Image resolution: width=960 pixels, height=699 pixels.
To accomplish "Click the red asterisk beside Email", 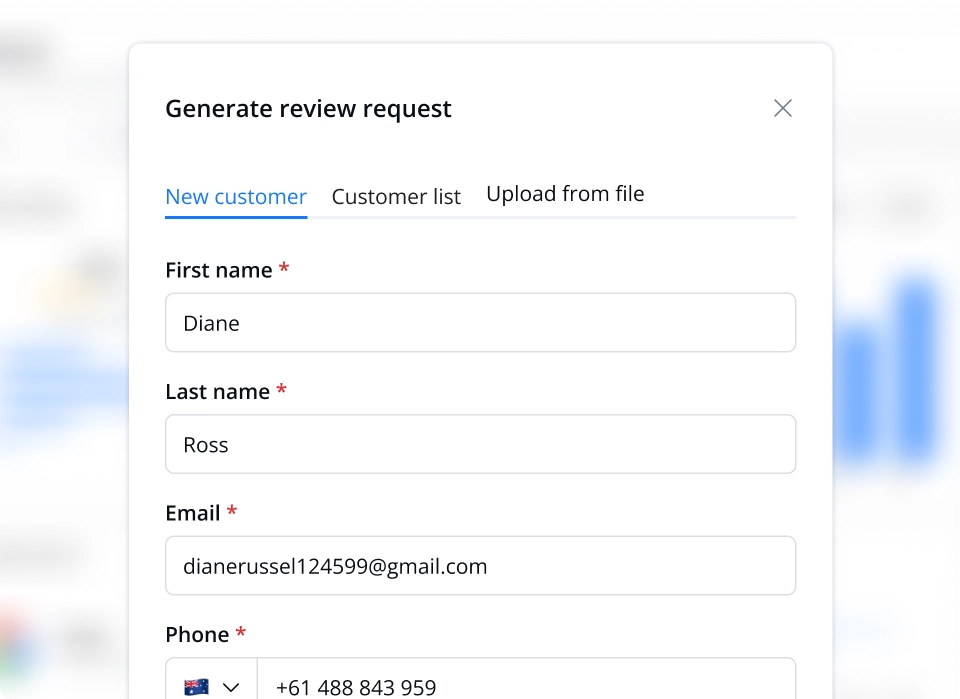I will (231, 510).
